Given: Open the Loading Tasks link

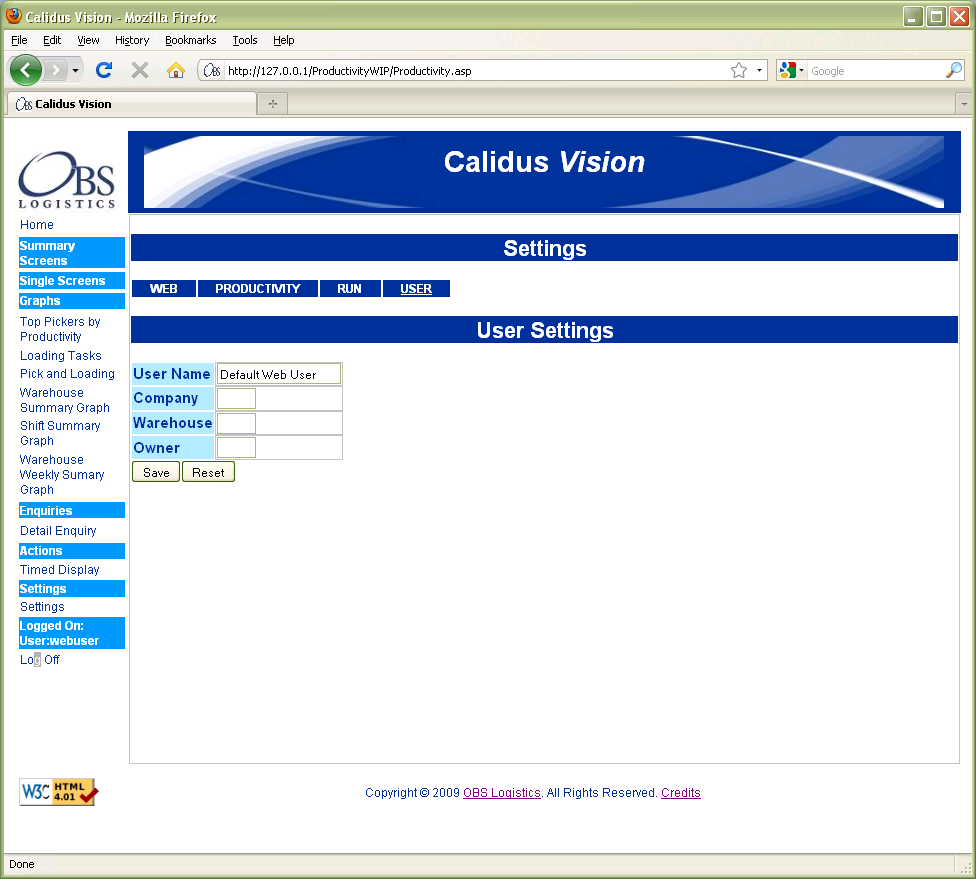Looking at the screenshot, I should coord(60,355).
